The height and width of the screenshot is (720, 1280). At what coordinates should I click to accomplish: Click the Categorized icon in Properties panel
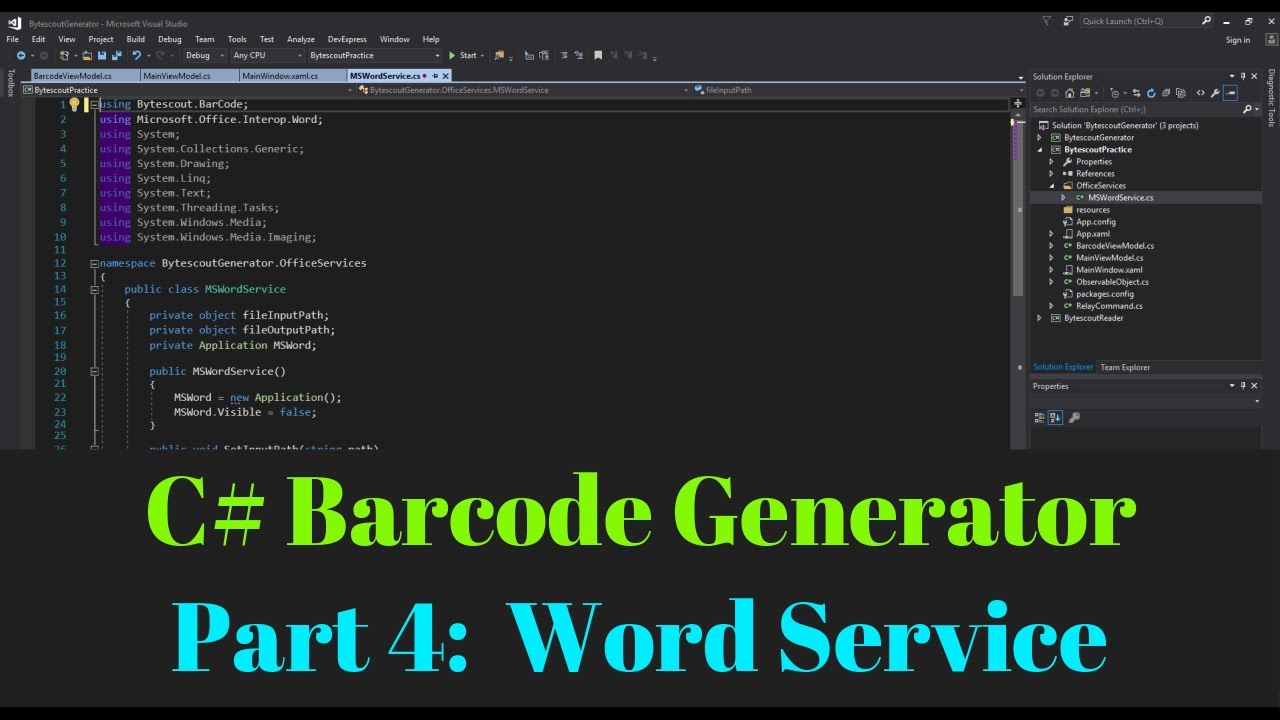(1039, 417)
